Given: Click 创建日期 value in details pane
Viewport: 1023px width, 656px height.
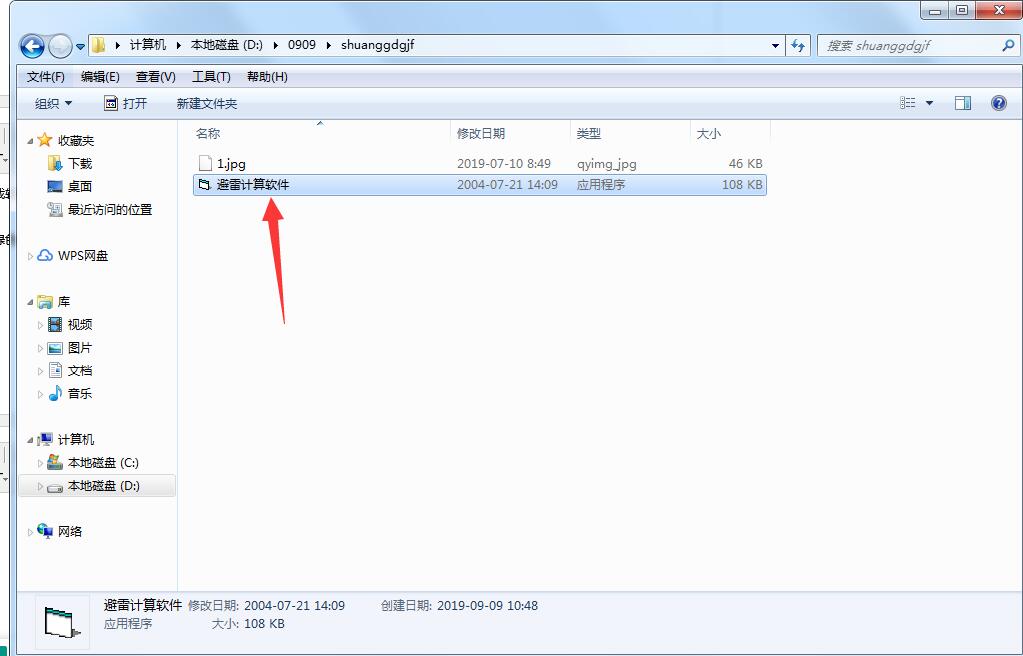Looking at the screenshot, I should [x=487, y=606].
